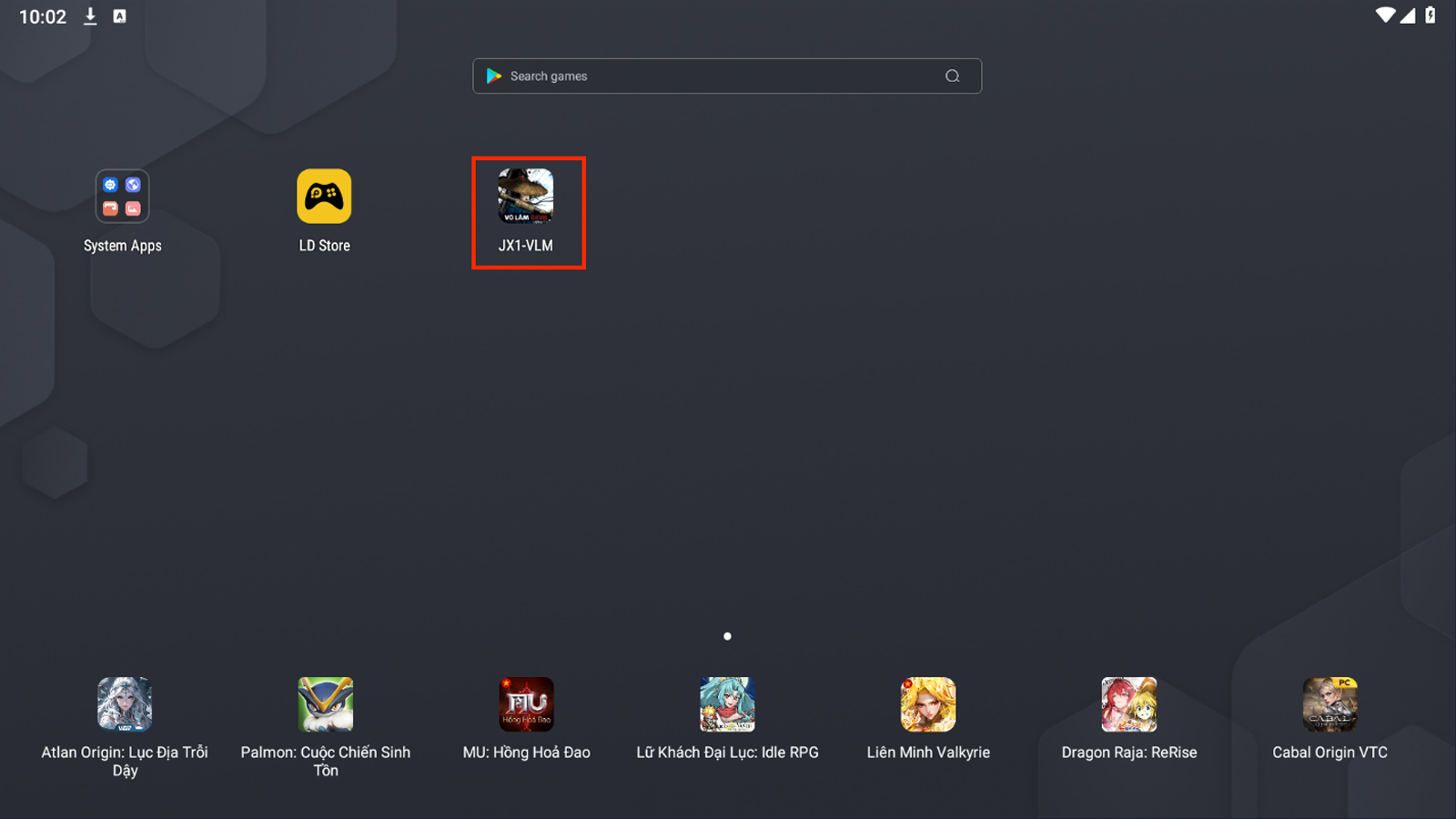Open the System Apps folder
This screenshot has width=1456, height=819.
point(123,197)
